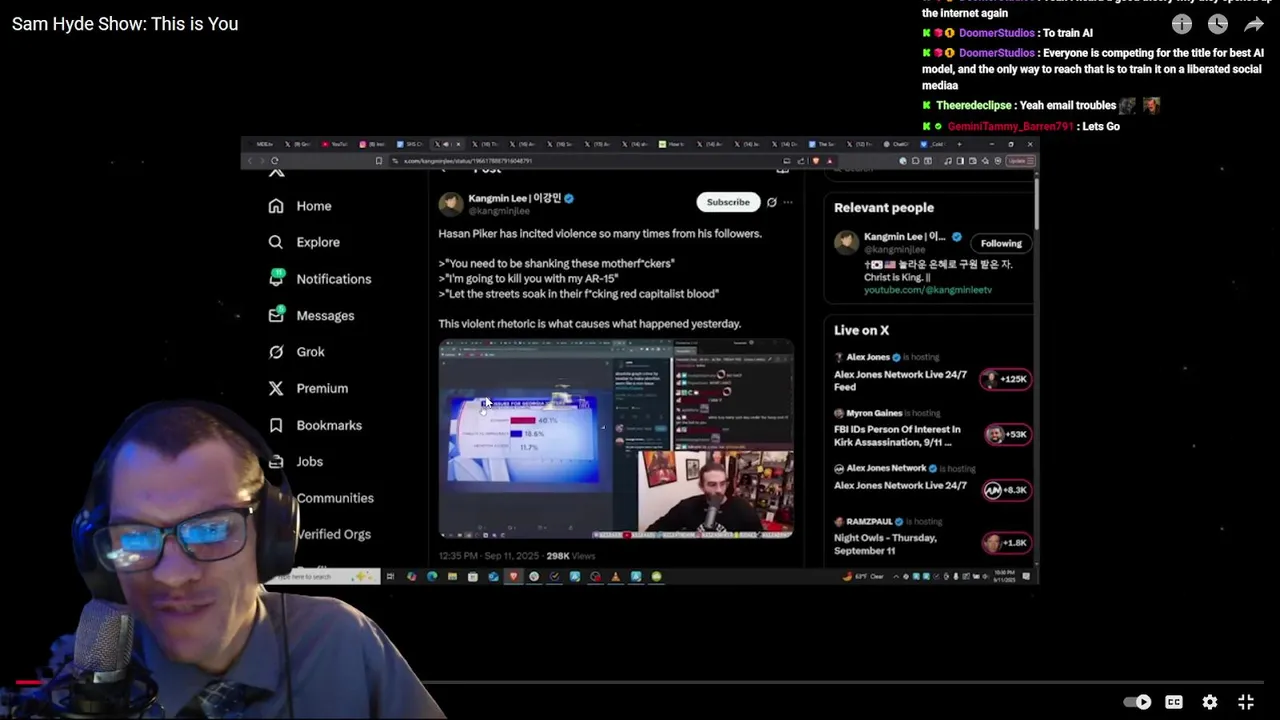
Task: Open the post's three-dot more menu
Action: click(788, 202)
